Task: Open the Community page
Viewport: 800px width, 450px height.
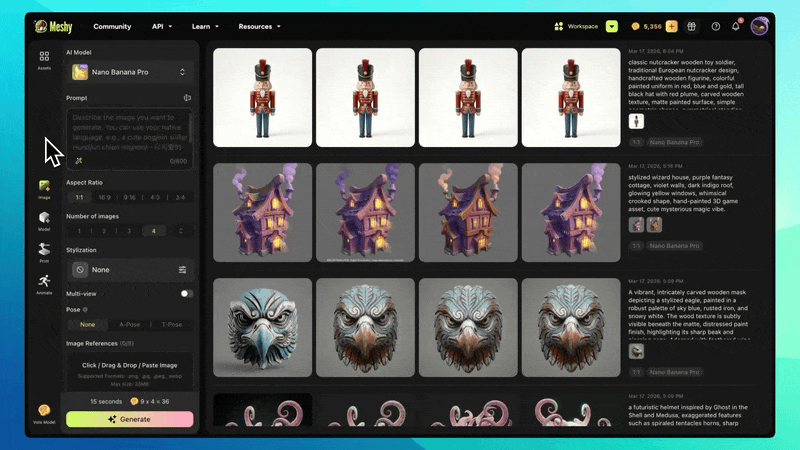Action: [112, 27]
